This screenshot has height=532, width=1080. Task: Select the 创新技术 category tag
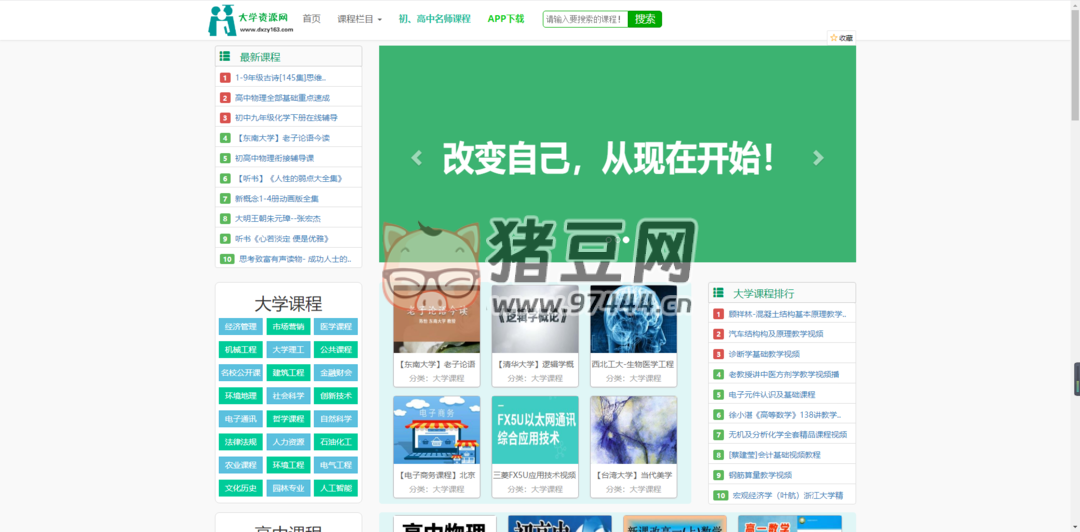point(336,396)
